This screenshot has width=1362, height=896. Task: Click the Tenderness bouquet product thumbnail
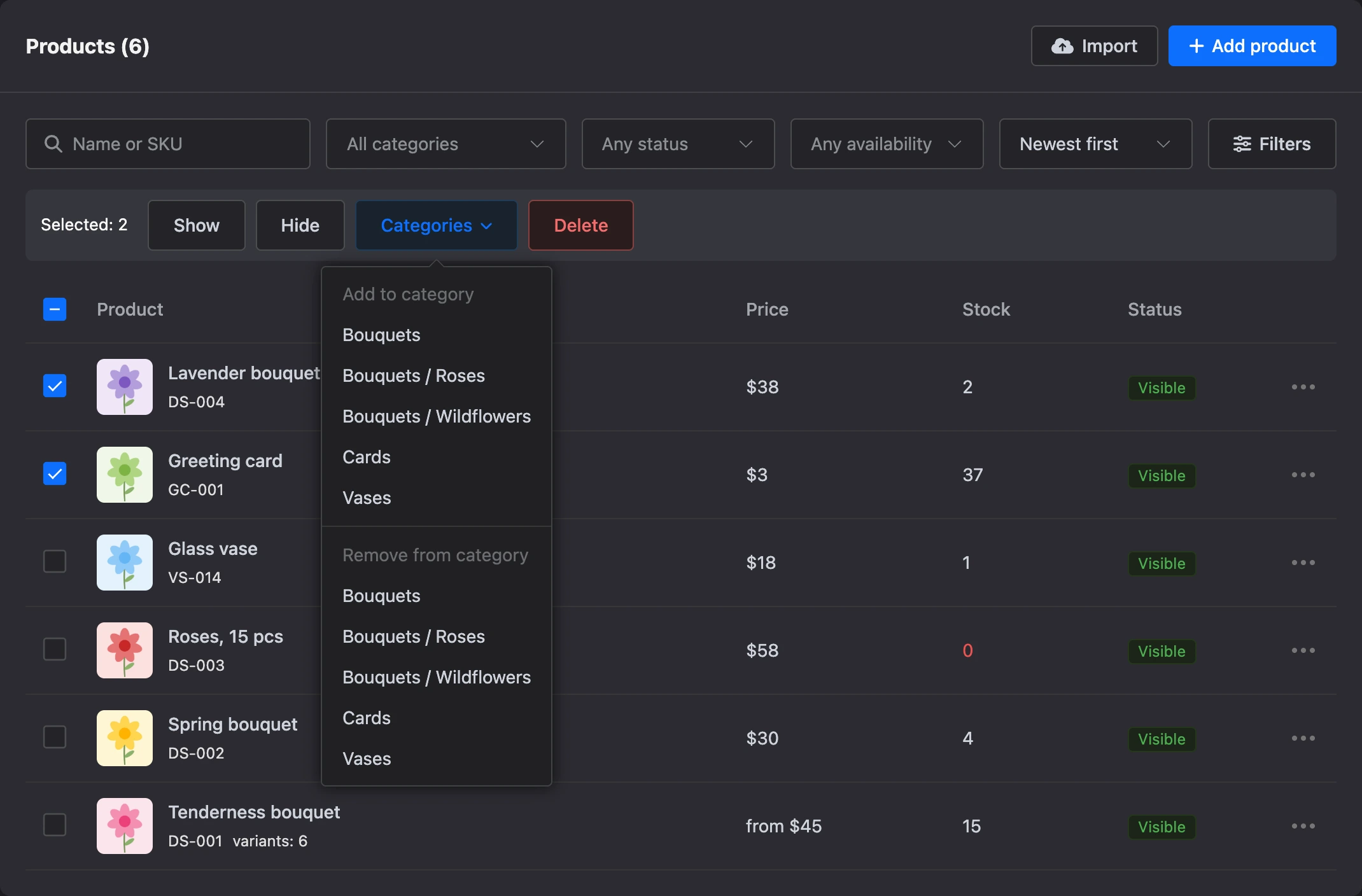[x=125, y=826]
